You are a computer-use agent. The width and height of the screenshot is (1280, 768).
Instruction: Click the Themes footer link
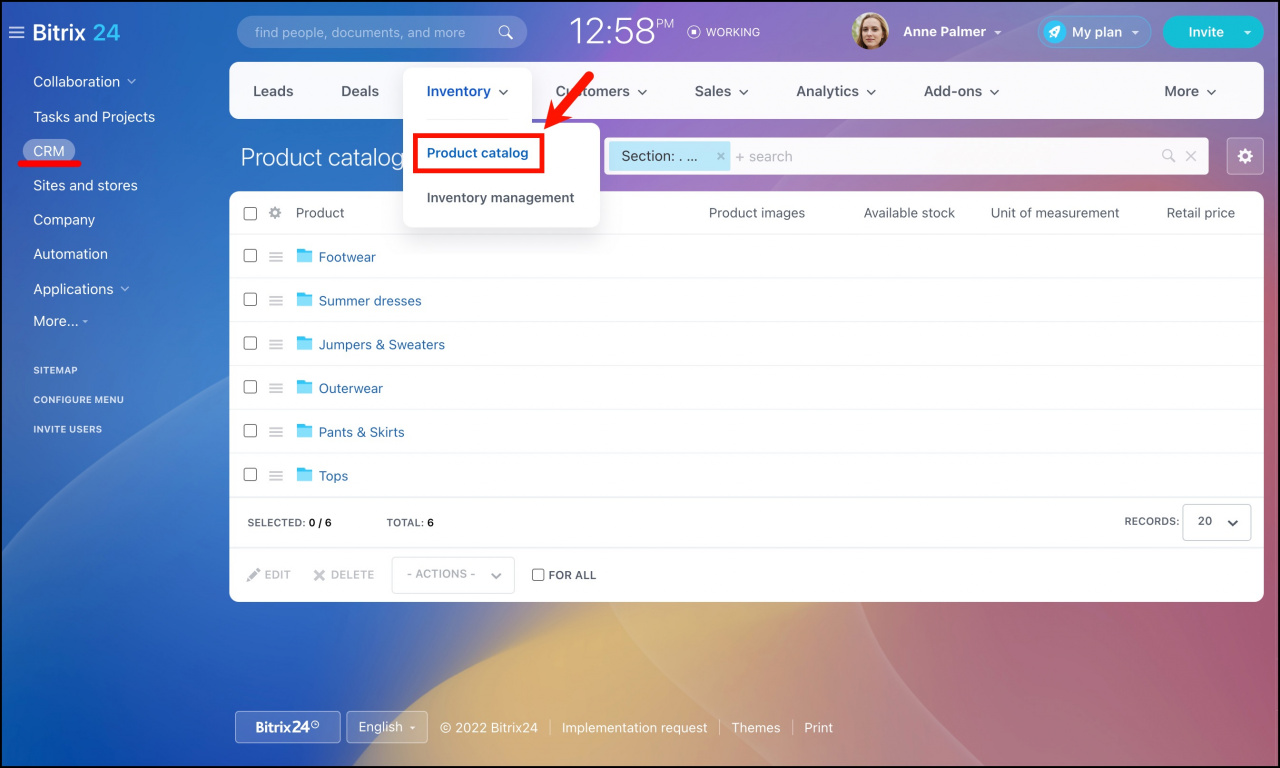coord(755,728)
